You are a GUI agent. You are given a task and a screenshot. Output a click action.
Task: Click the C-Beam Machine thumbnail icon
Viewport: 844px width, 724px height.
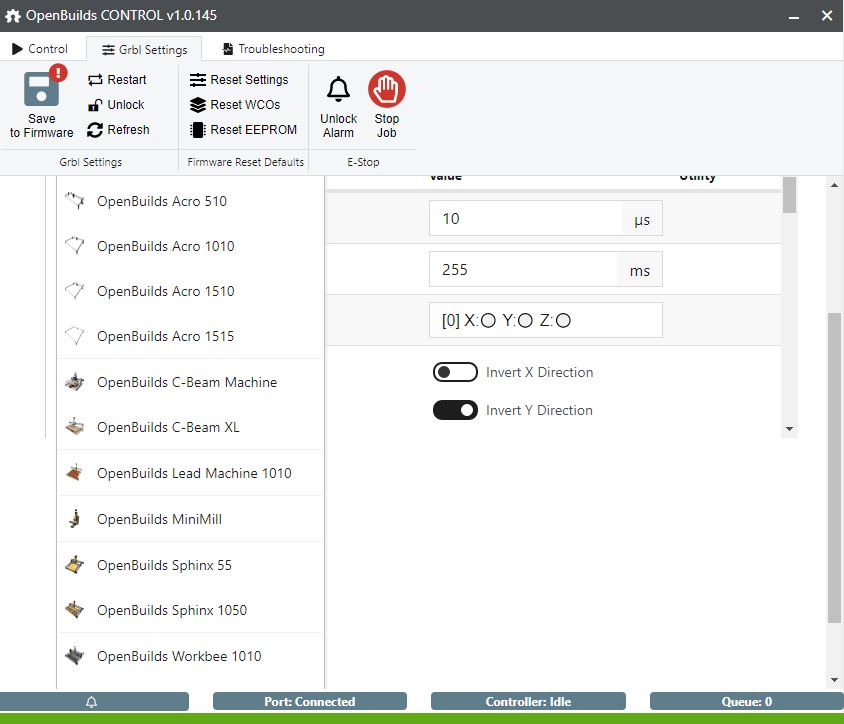tap(75, 382)
